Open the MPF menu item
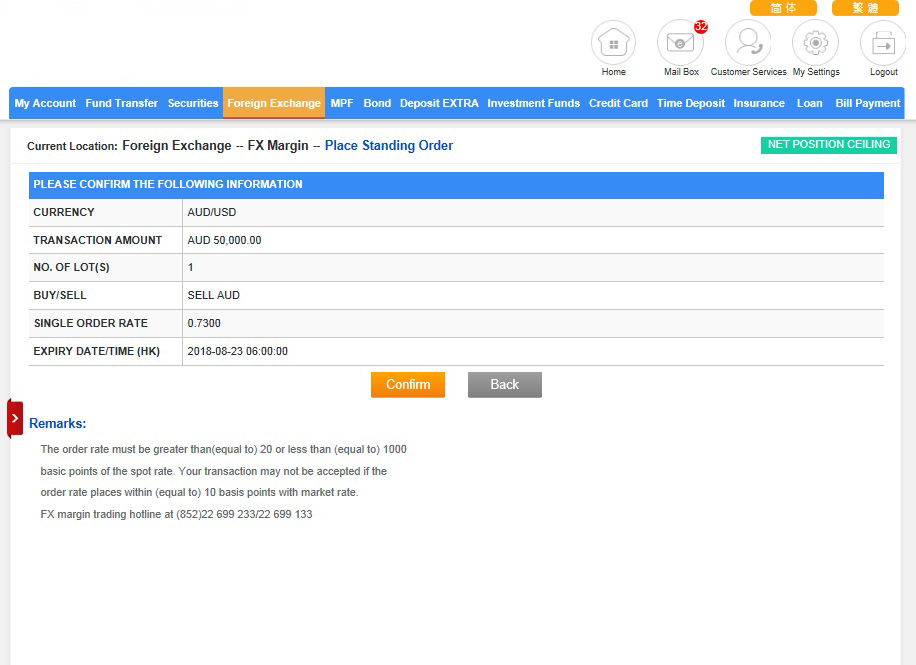 tap(342, 103)
